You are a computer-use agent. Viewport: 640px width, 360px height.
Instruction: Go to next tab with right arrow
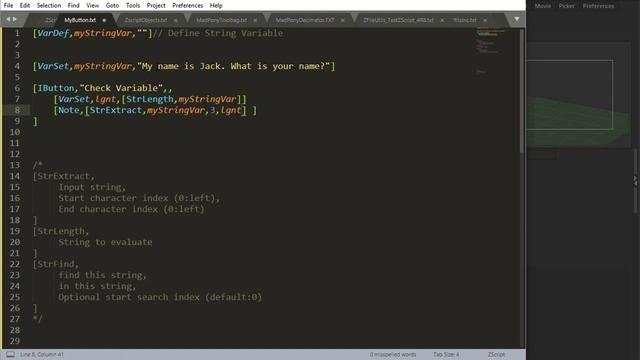(15, 19)
